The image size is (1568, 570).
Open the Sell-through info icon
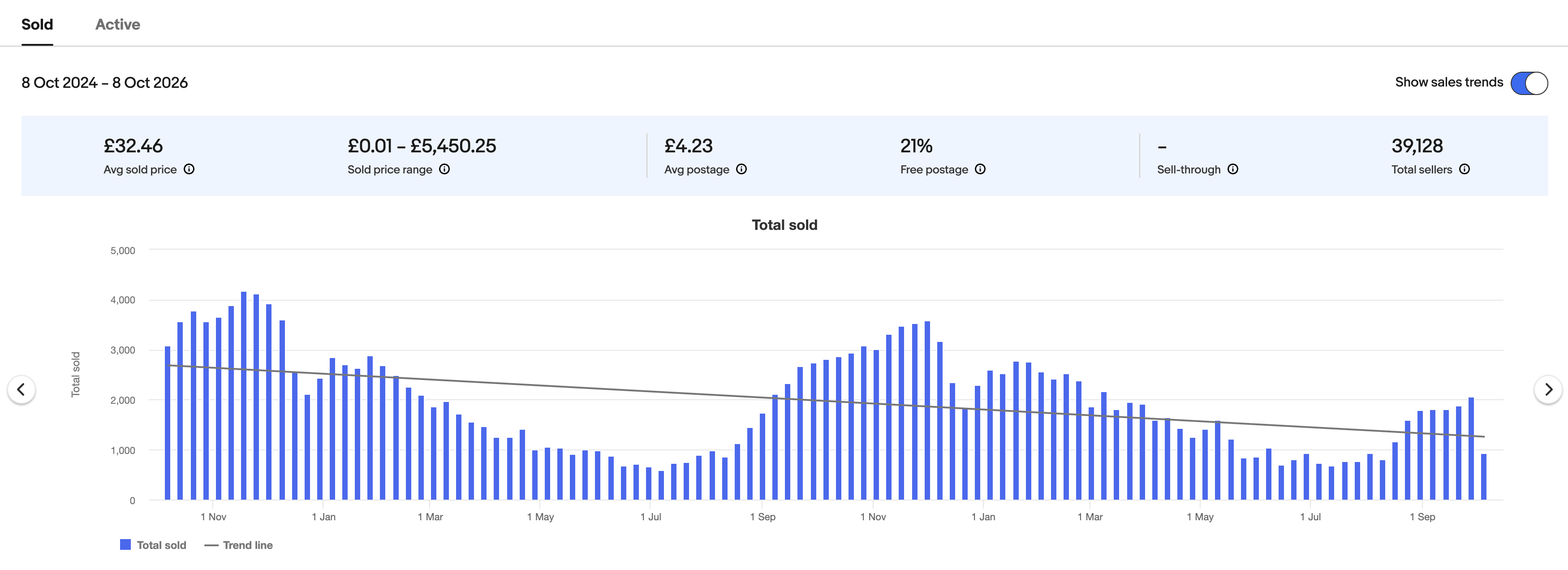(1232, 169)
